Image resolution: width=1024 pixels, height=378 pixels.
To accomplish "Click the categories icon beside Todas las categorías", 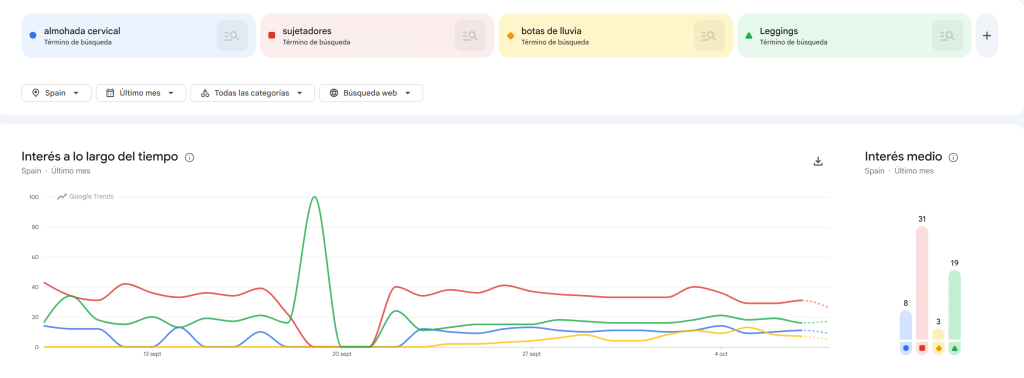I will tap(204, 93).
